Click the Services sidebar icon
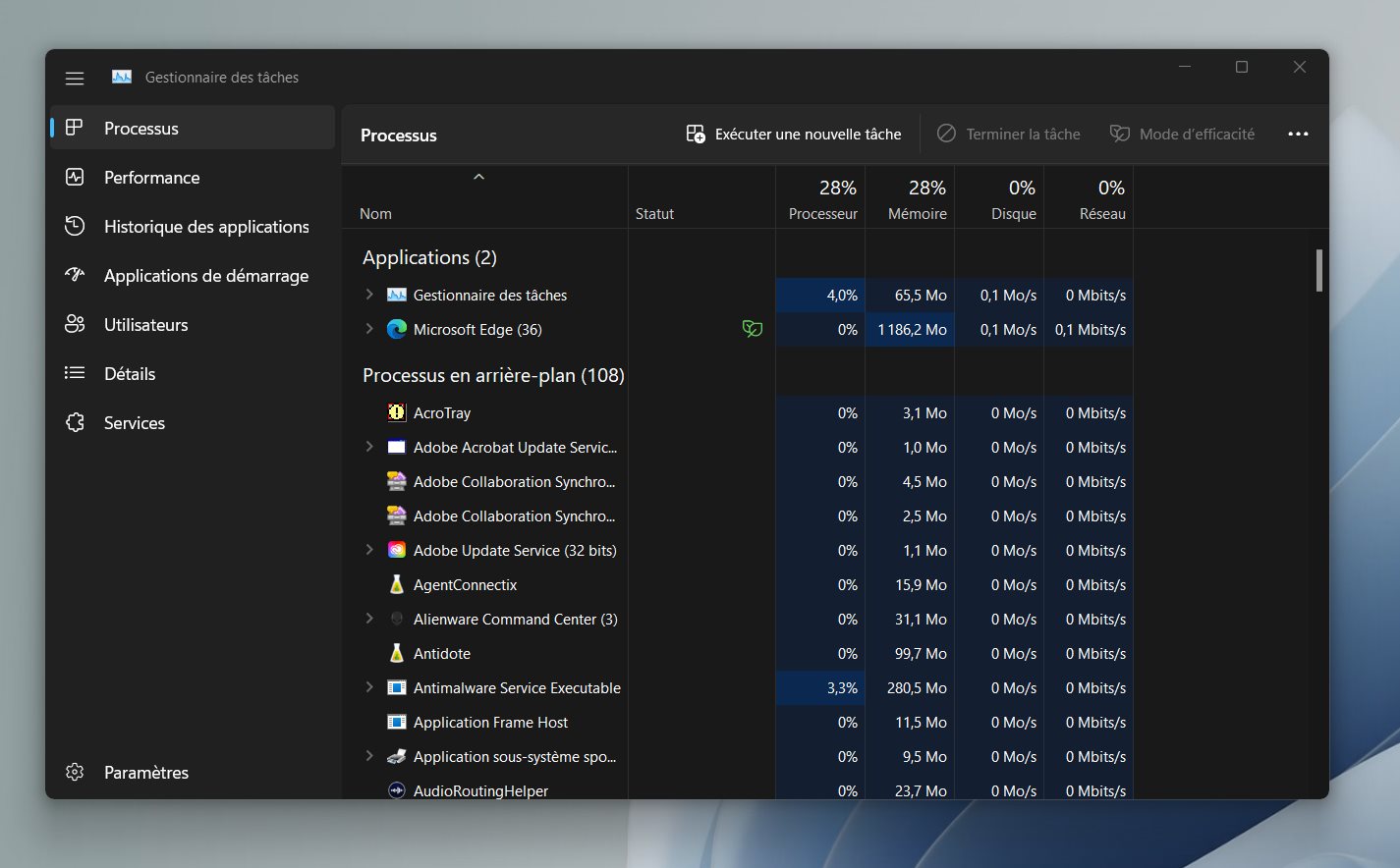Screen dimensions: 1400x868 pyautogui.click(x=75, y=422)
